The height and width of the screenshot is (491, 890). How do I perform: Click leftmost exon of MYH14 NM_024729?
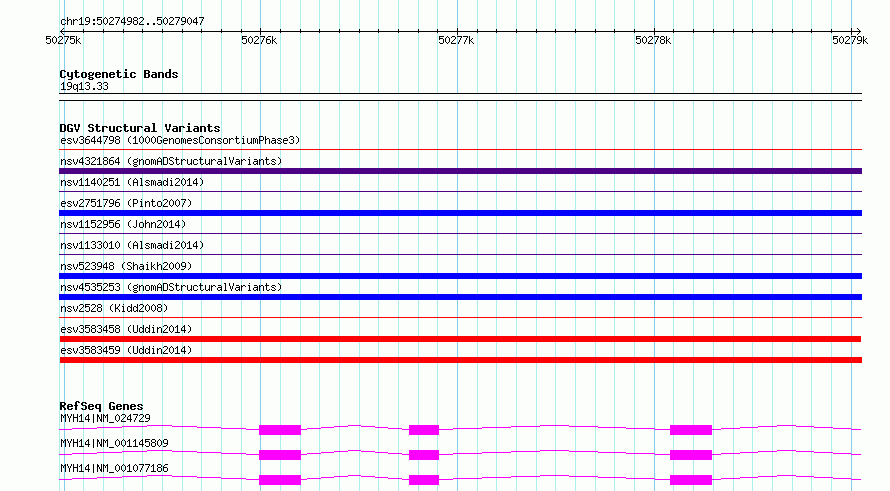pyautogui.click(x=280, y=430)
